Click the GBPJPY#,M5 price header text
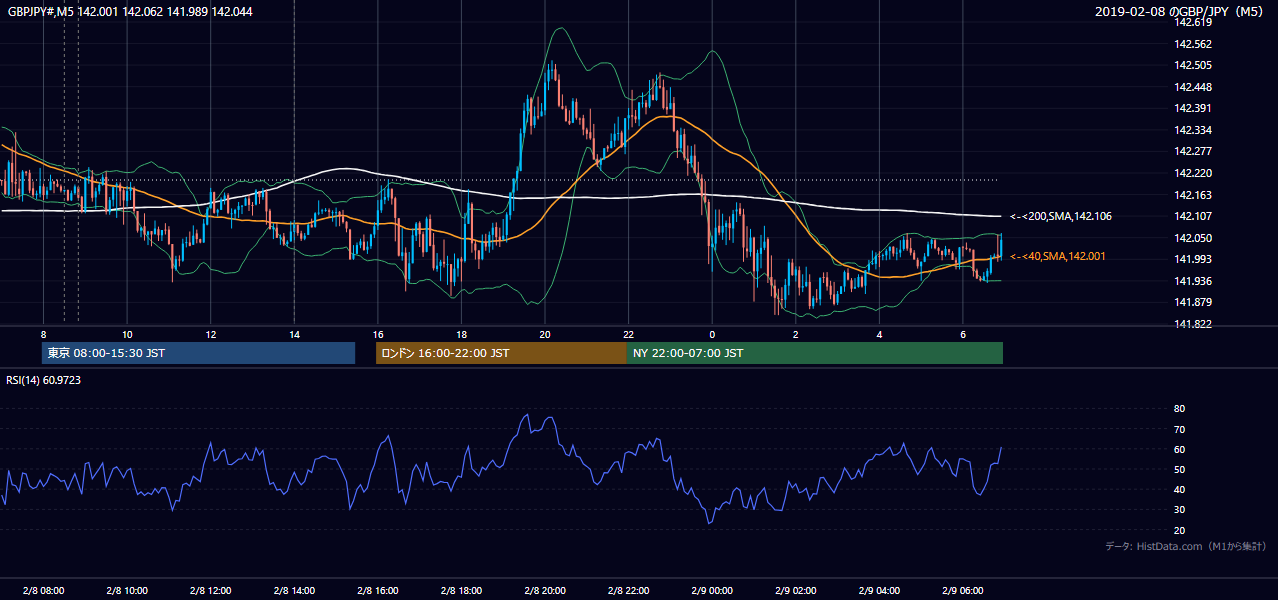Screen dimensions: 1278x600 [129, 11]
